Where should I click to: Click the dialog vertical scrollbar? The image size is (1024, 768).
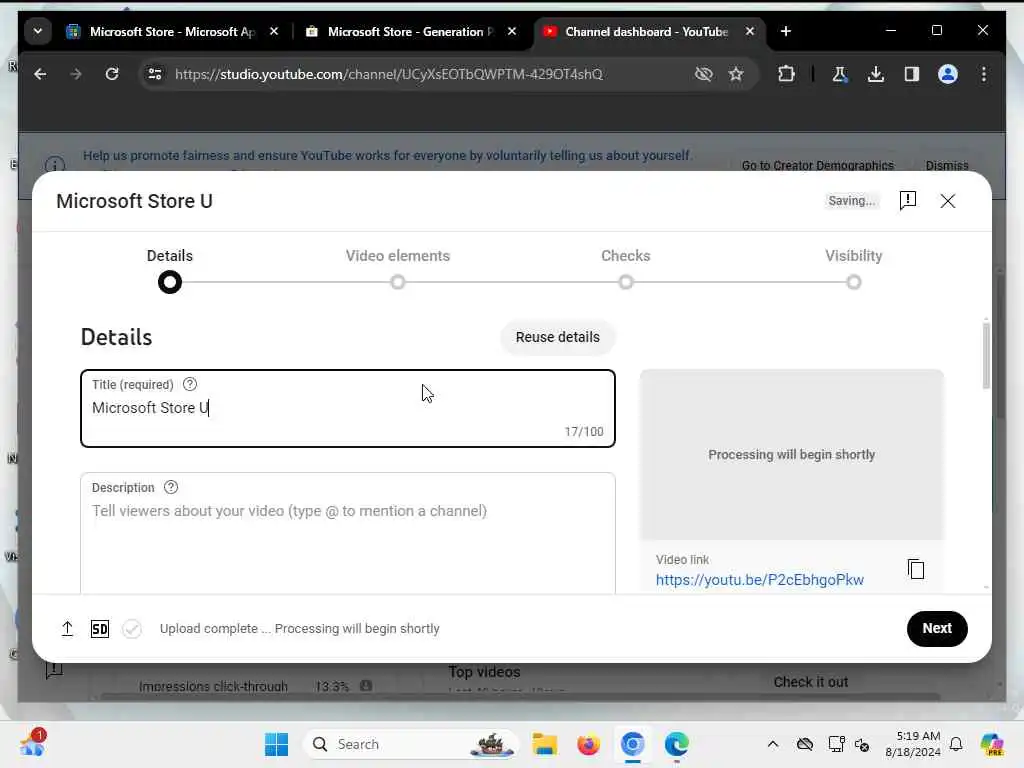(986, 357)
